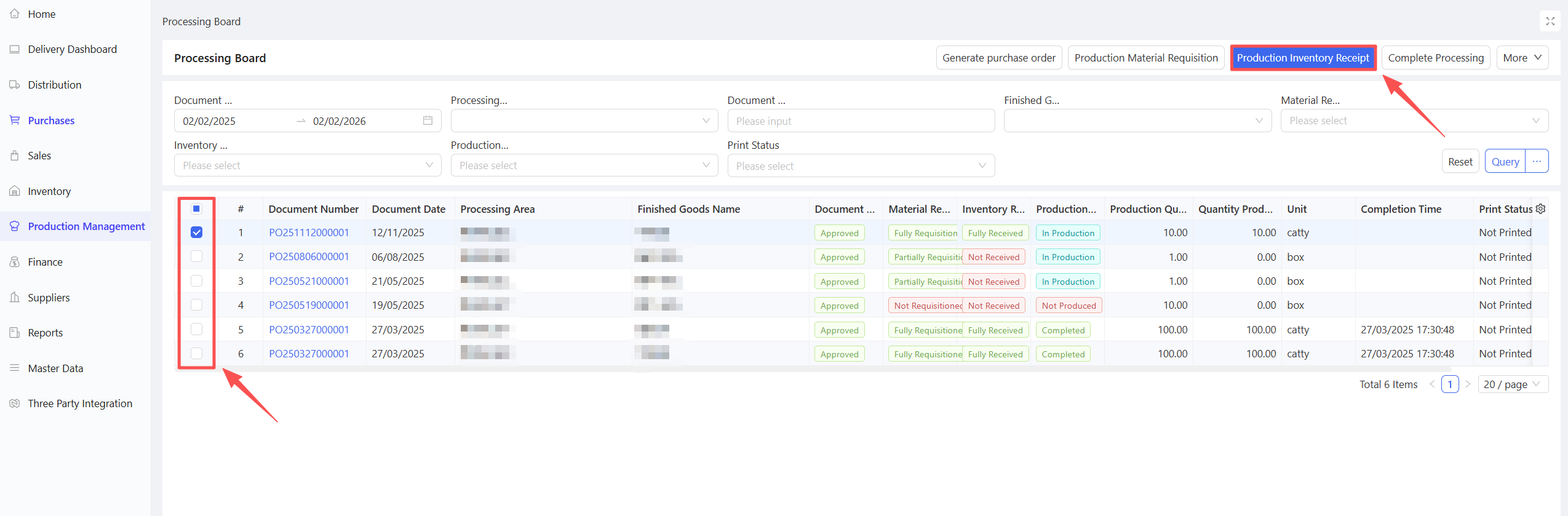Viewport: 1568px width, 516px height.
Task: Open Production Management in sidebar
Action: coord(86,226)
